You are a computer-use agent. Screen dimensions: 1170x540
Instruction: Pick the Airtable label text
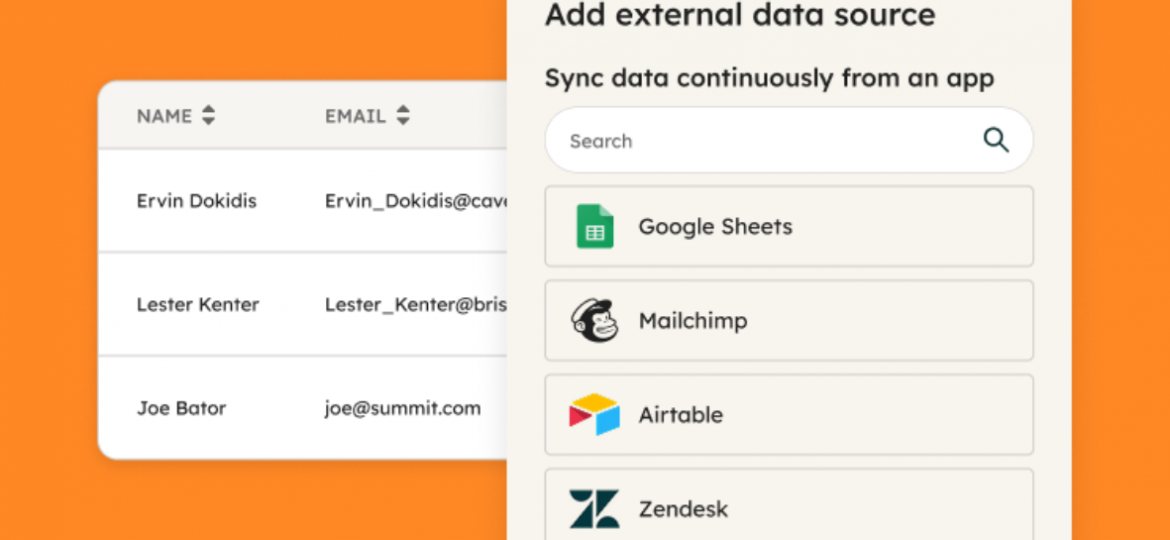point(680,415)
